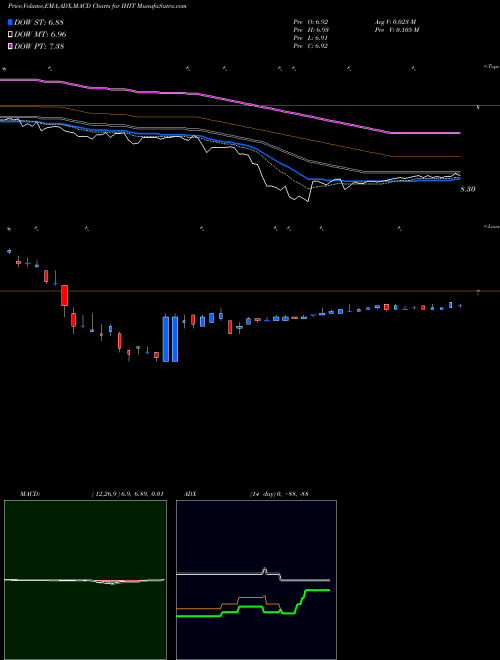Image resolution: width=500 pixels, height=660 pixels.
Task: Select the 'DOW ST: 6.88' legend text
Action: [x=39, y=22]
